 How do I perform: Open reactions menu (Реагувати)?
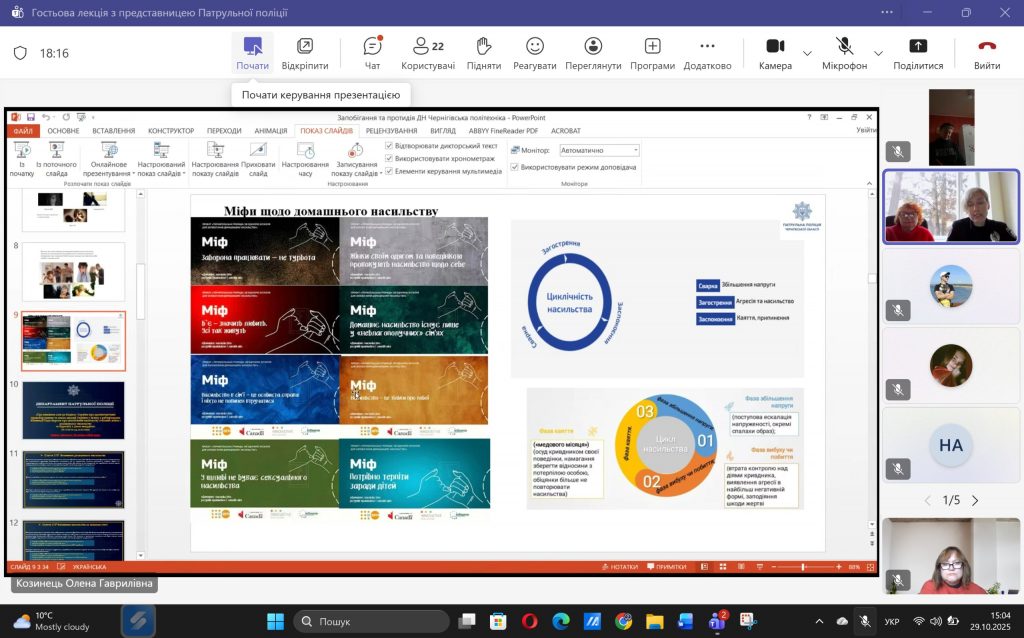coord(535,53)
